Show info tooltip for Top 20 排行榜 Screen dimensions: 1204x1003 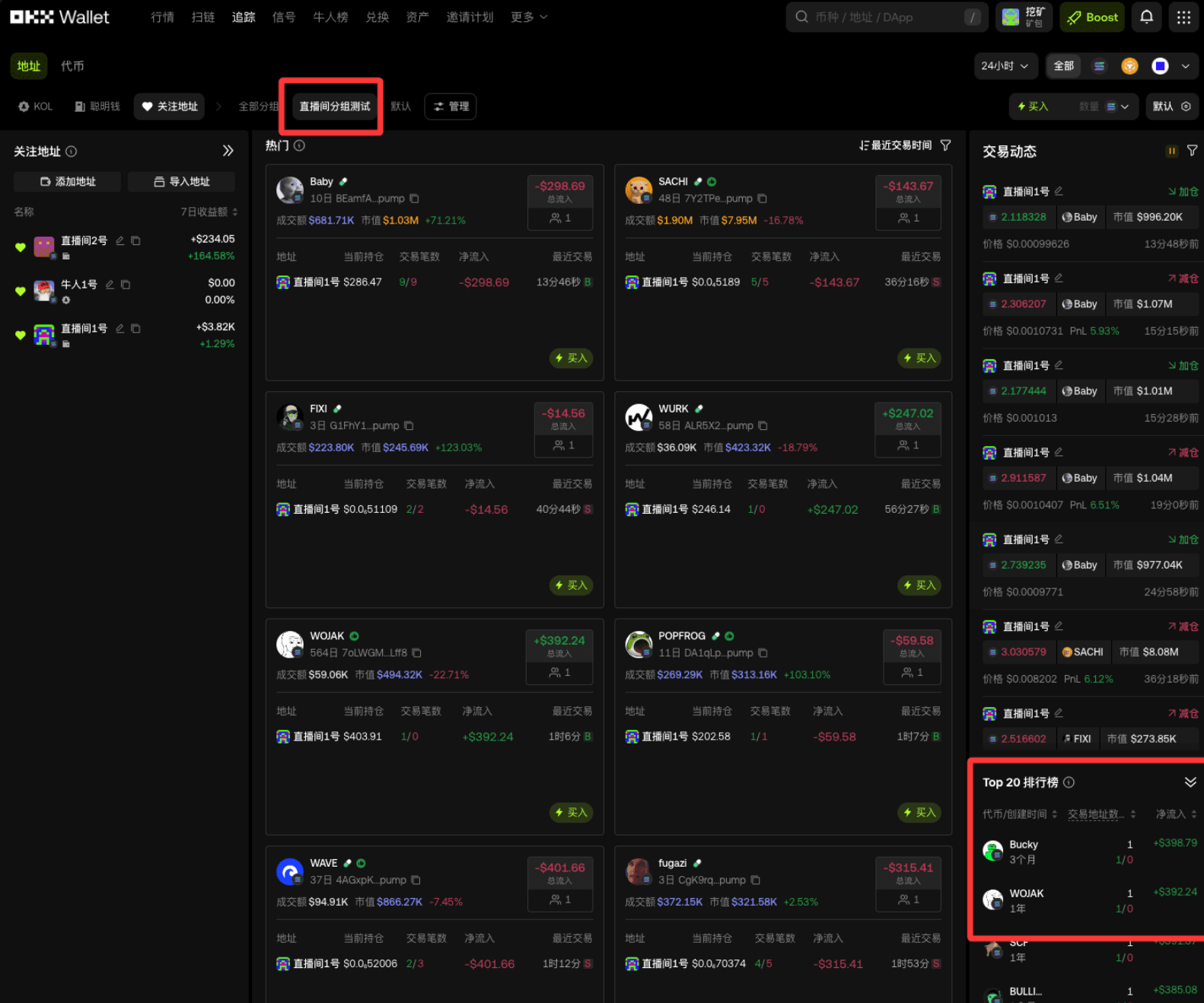[x=1069, y=782]
